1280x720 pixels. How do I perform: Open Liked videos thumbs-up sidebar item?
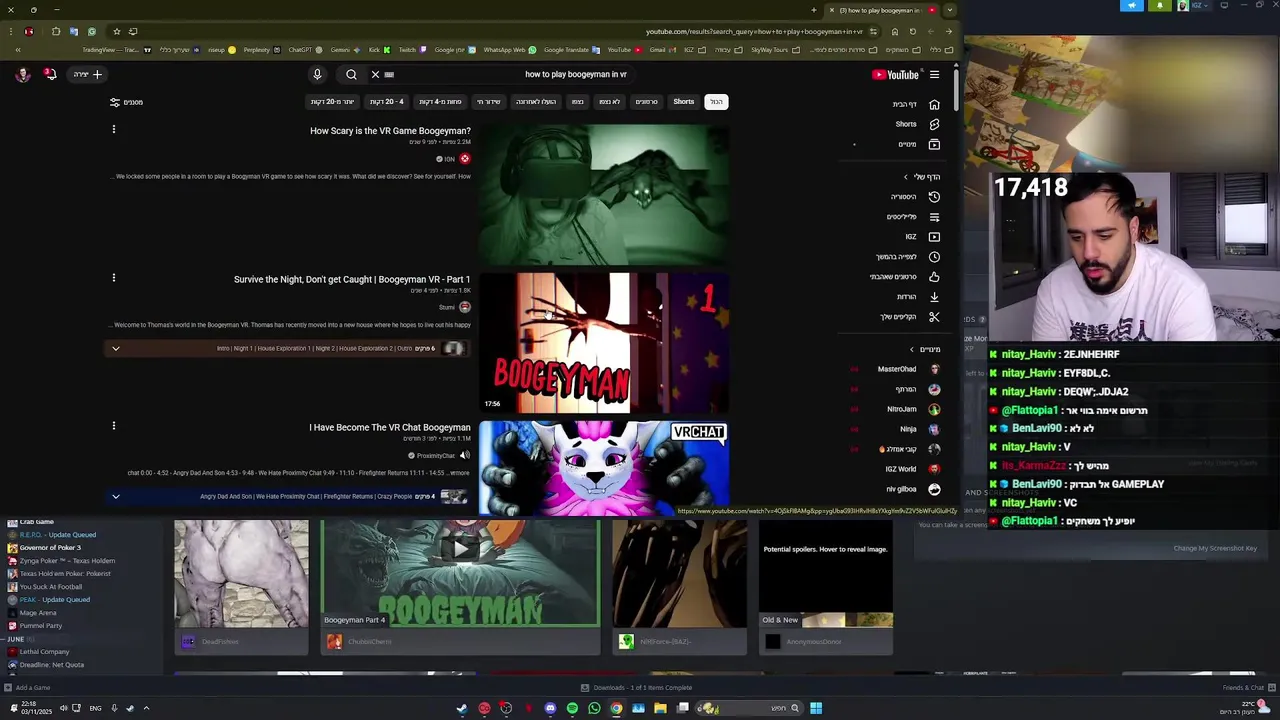coord(906,277)
